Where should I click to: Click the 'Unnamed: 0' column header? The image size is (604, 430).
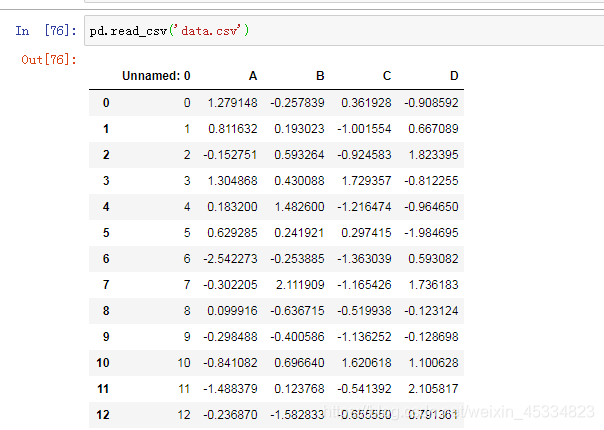coord(156,76)
